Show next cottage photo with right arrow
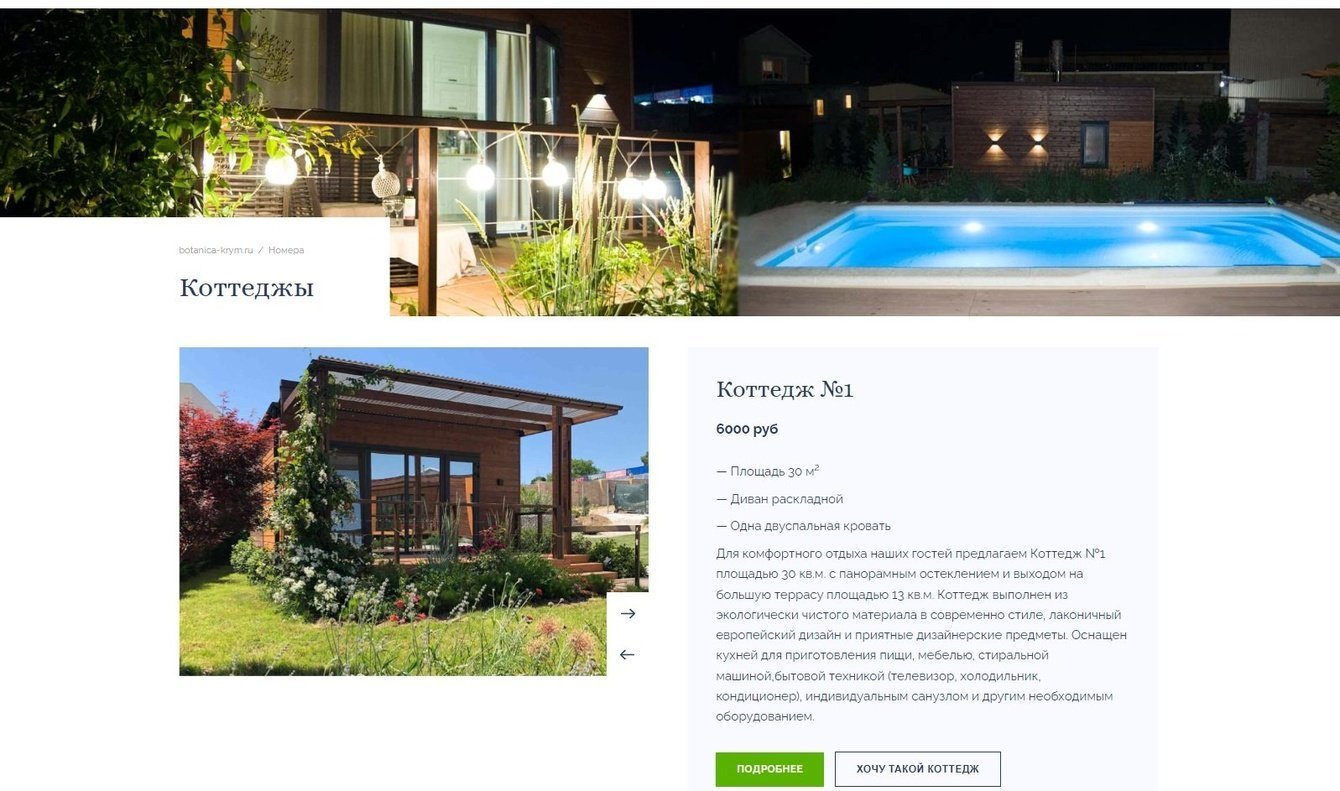 (x=627, y=613)
